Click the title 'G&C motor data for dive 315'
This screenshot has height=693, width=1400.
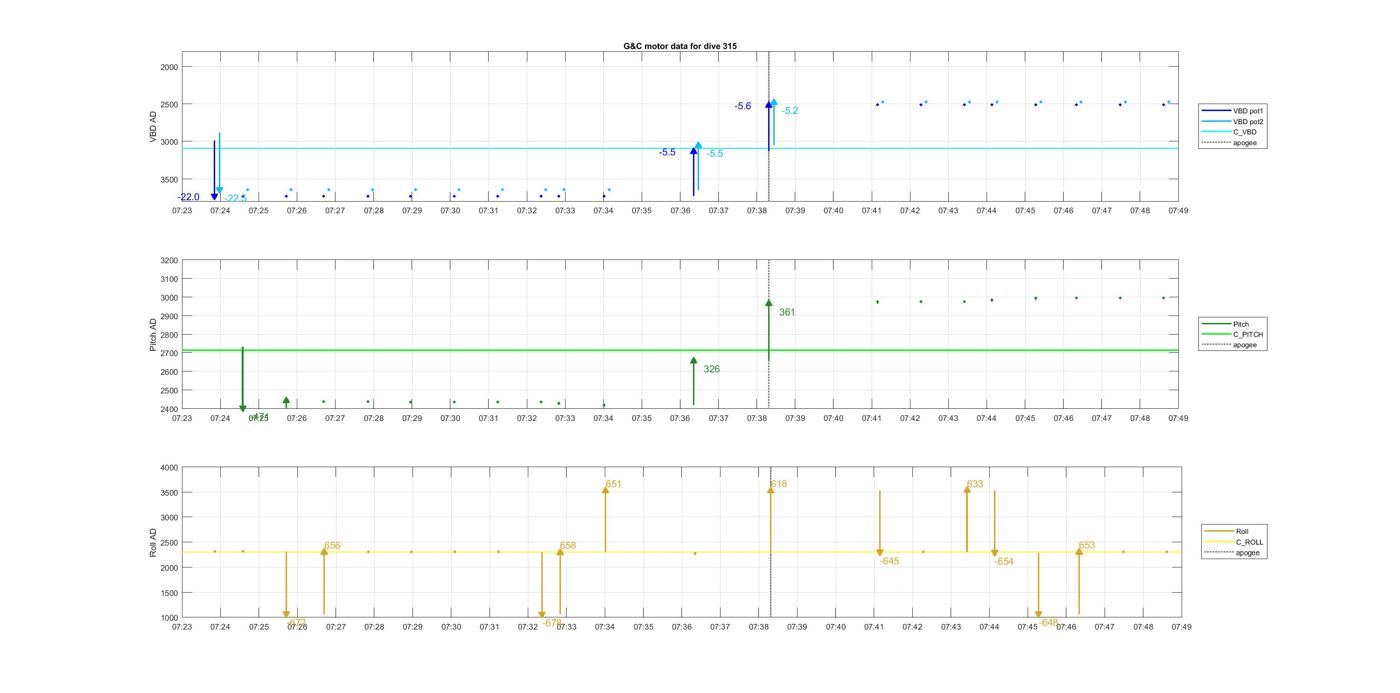680,46
